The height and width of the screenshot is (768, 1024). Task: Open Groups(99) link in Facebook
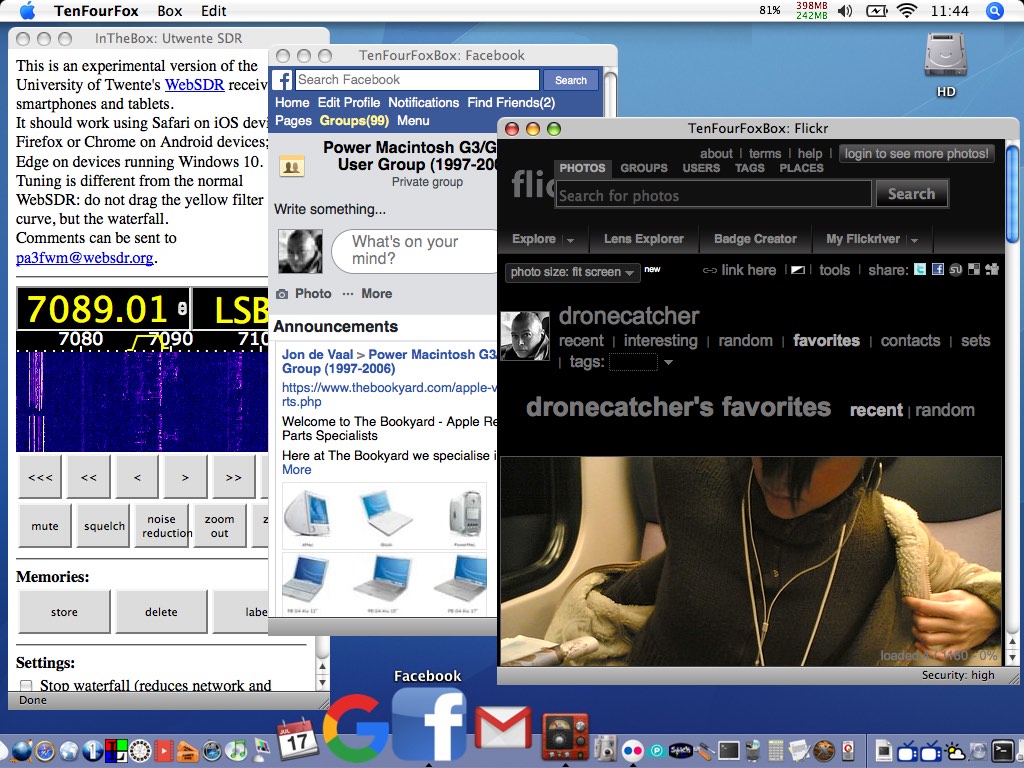tap(355, 121)
